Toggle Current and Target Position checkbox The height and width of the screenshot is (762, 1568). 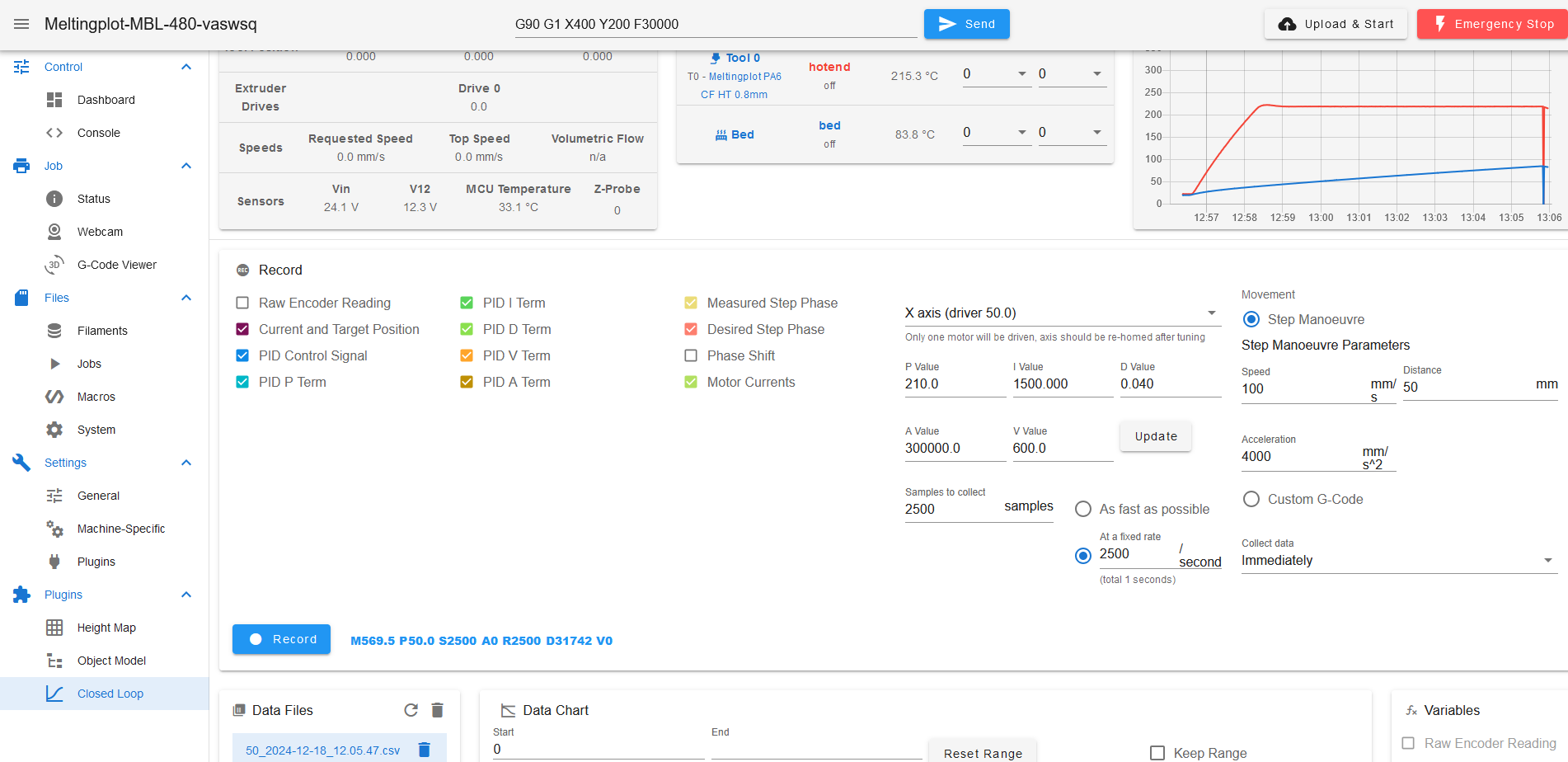click(x=242, y=329)
